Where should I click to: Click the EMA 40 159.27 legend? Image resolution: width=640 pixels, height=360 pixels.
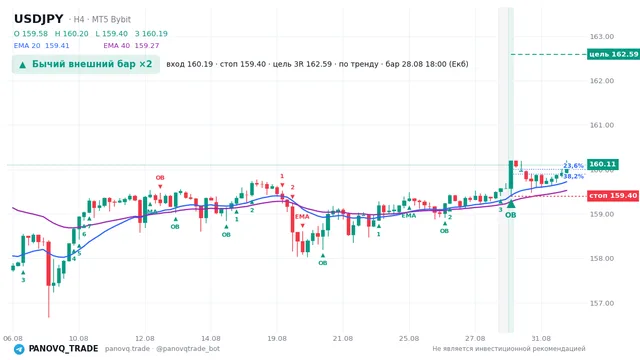point(131,46)
